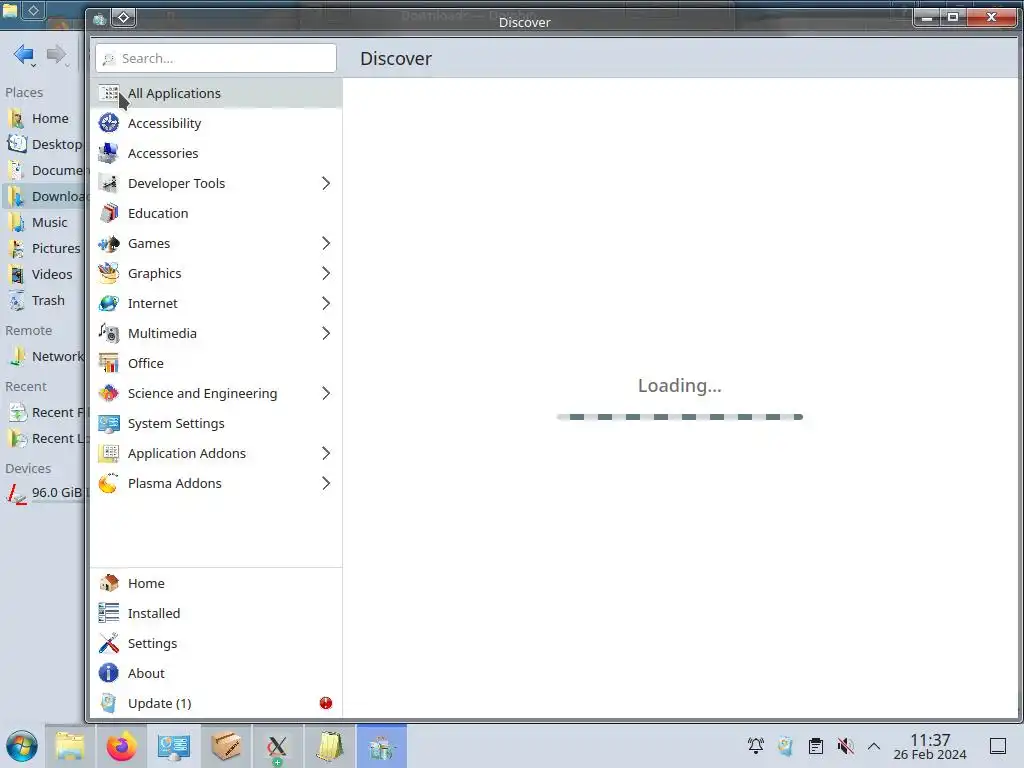The width and height of the screenshot is (1024, 768).
Task: Click the Graphics paint icon
Action: [108, 274]
